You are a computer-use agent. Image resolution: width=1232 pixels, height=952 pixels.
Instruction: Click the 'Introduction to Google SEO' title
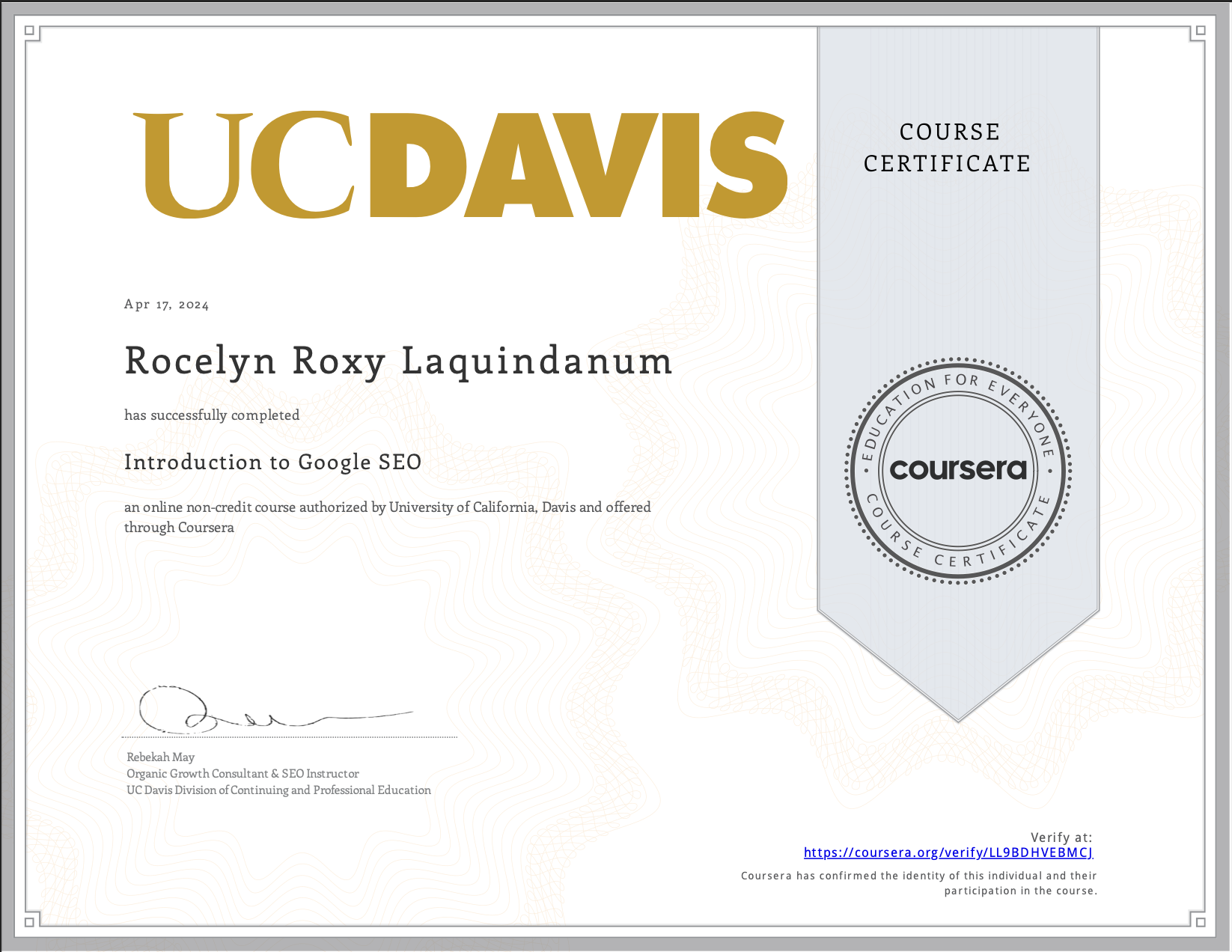(273, 463)
